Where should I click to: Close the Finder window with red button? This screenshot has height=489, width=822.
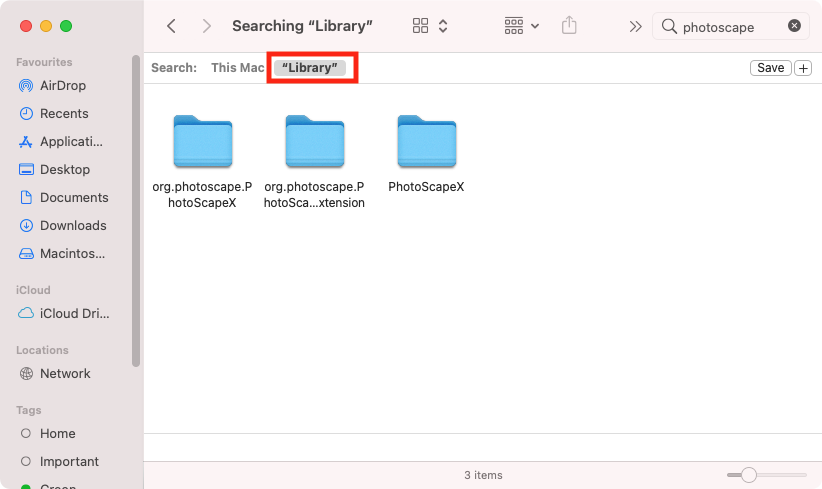click(26, 26)
